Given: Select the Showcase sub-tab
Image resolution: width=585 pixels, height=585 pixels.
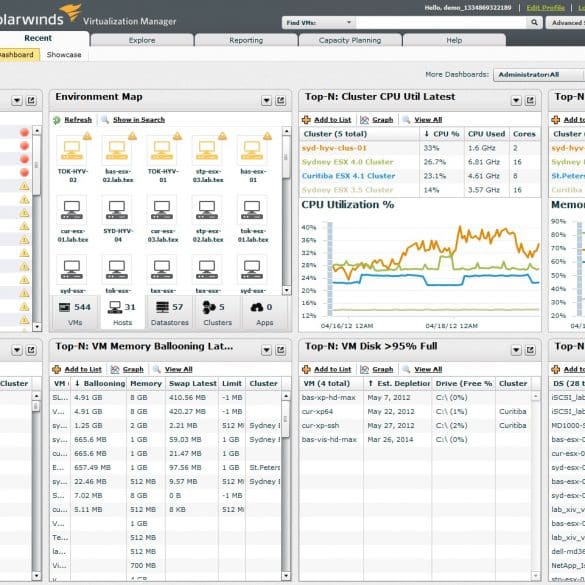Looking at the screenshot, I should coord(64,54).
